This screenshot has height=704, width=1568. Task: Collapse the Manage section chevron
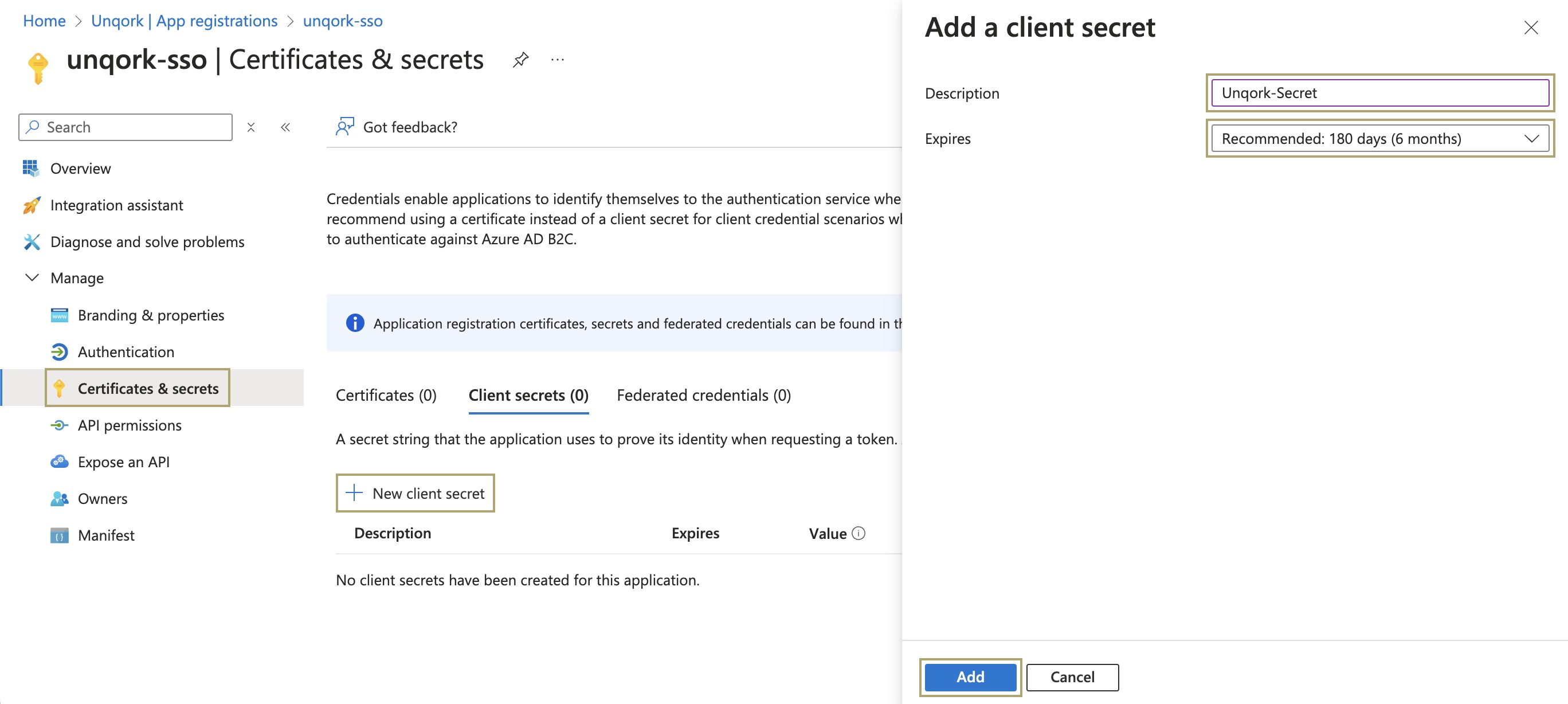pos(32,277)
